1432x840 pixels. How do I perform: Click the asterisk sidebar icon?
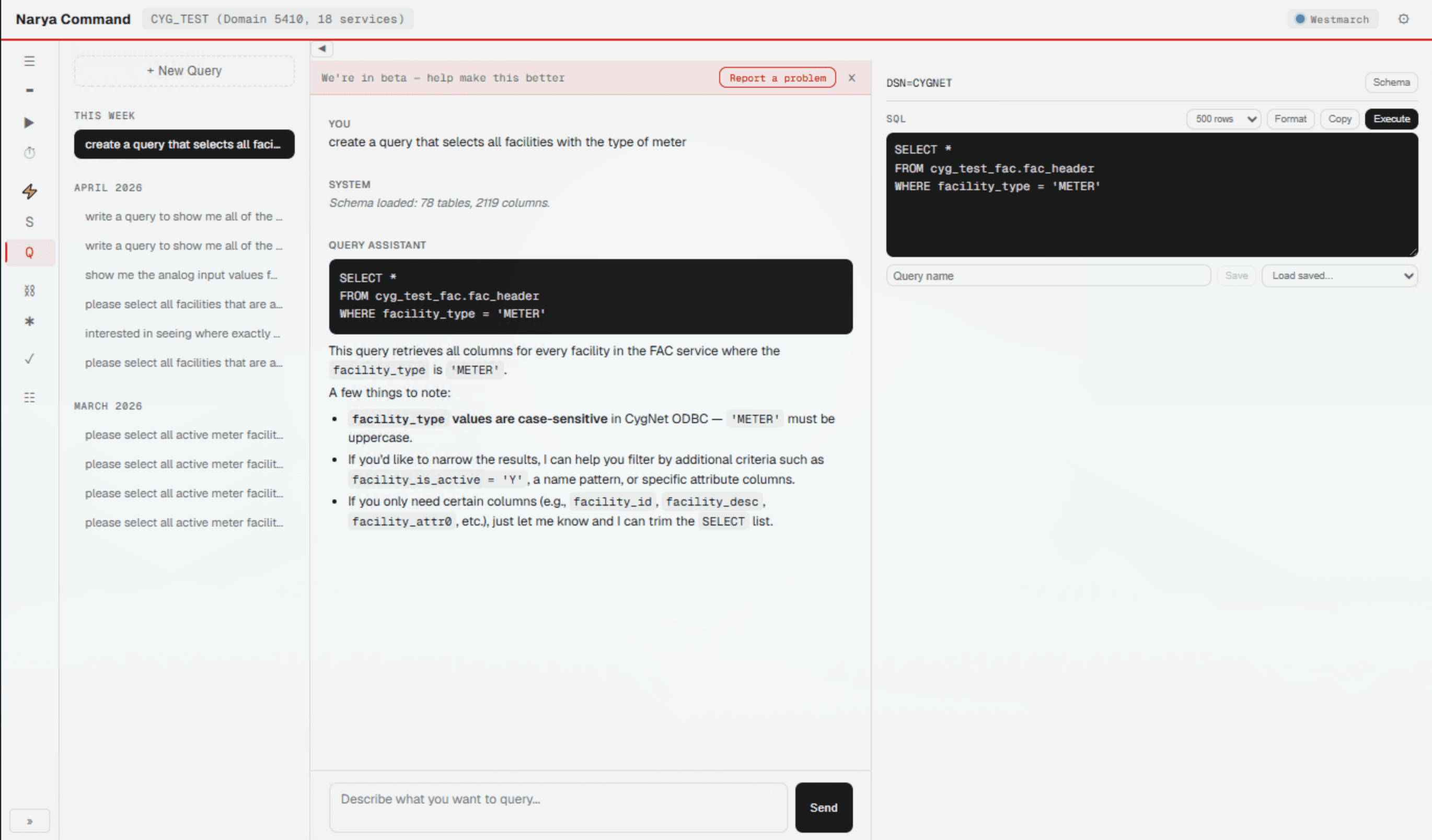point(30,321)
